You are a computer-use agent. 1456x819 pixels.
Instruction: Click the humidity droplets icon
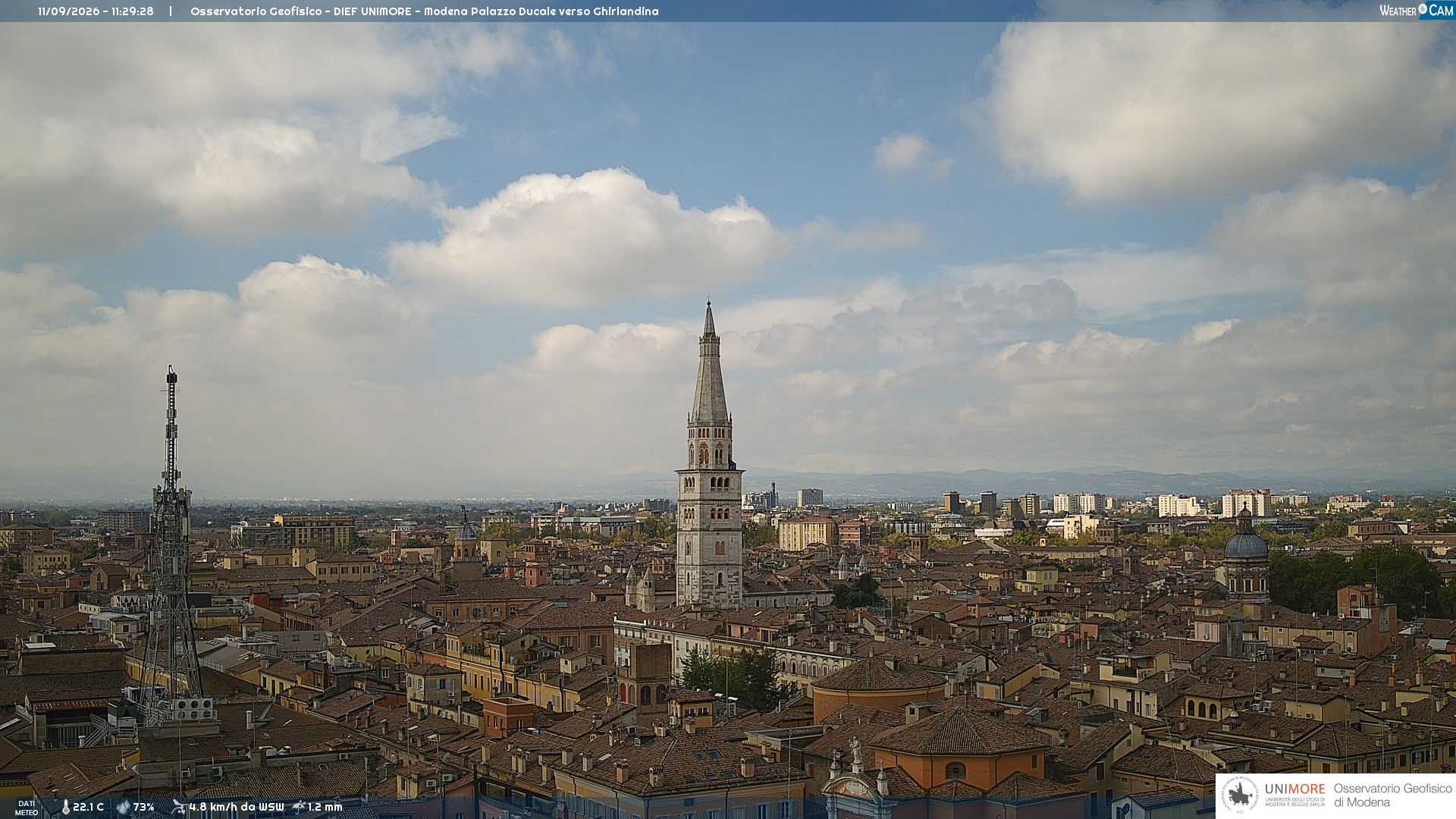(124, 808)
